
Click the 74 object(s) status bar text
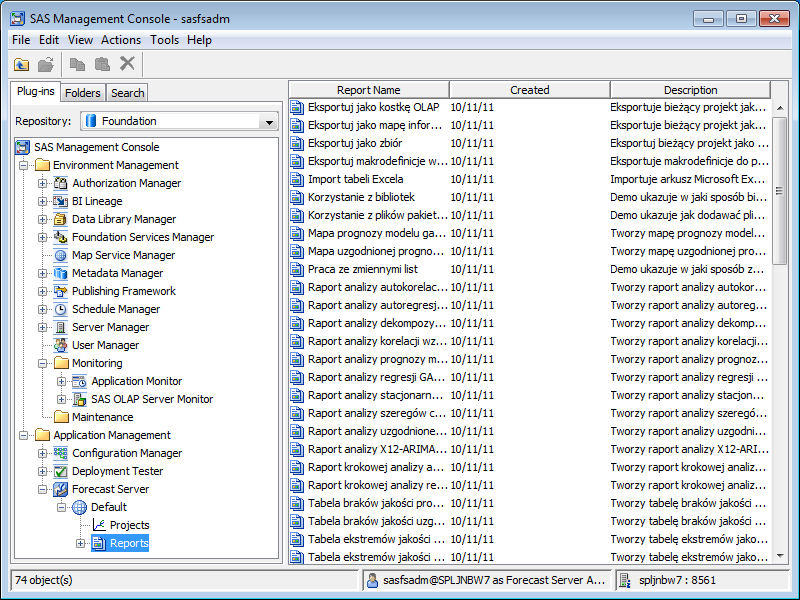point(44,580)
